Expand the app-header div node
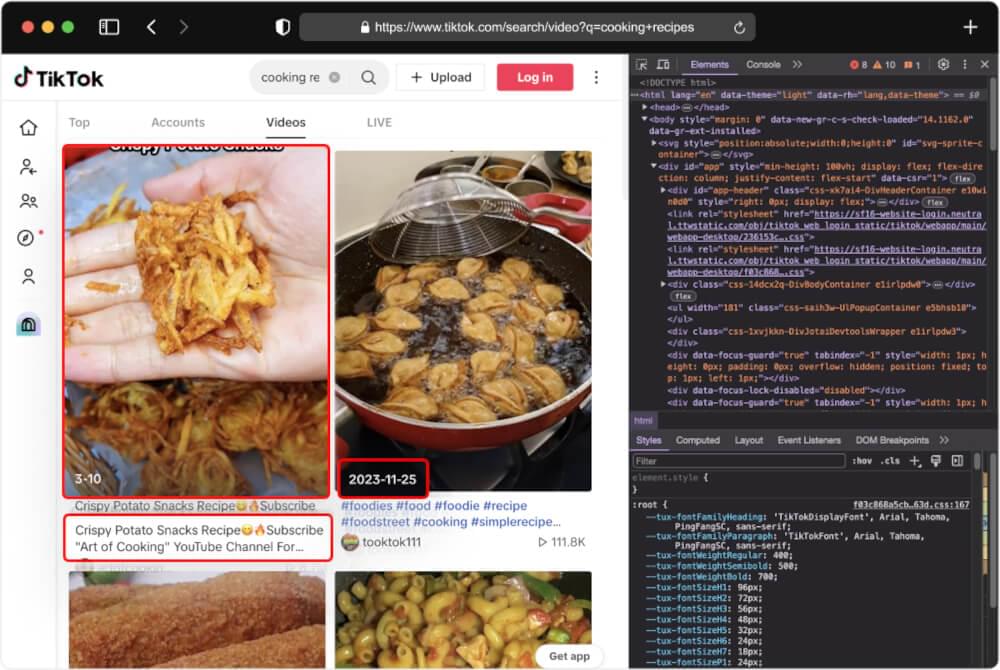This screenshot has width=1000, height=670. [x=664, y=190]
